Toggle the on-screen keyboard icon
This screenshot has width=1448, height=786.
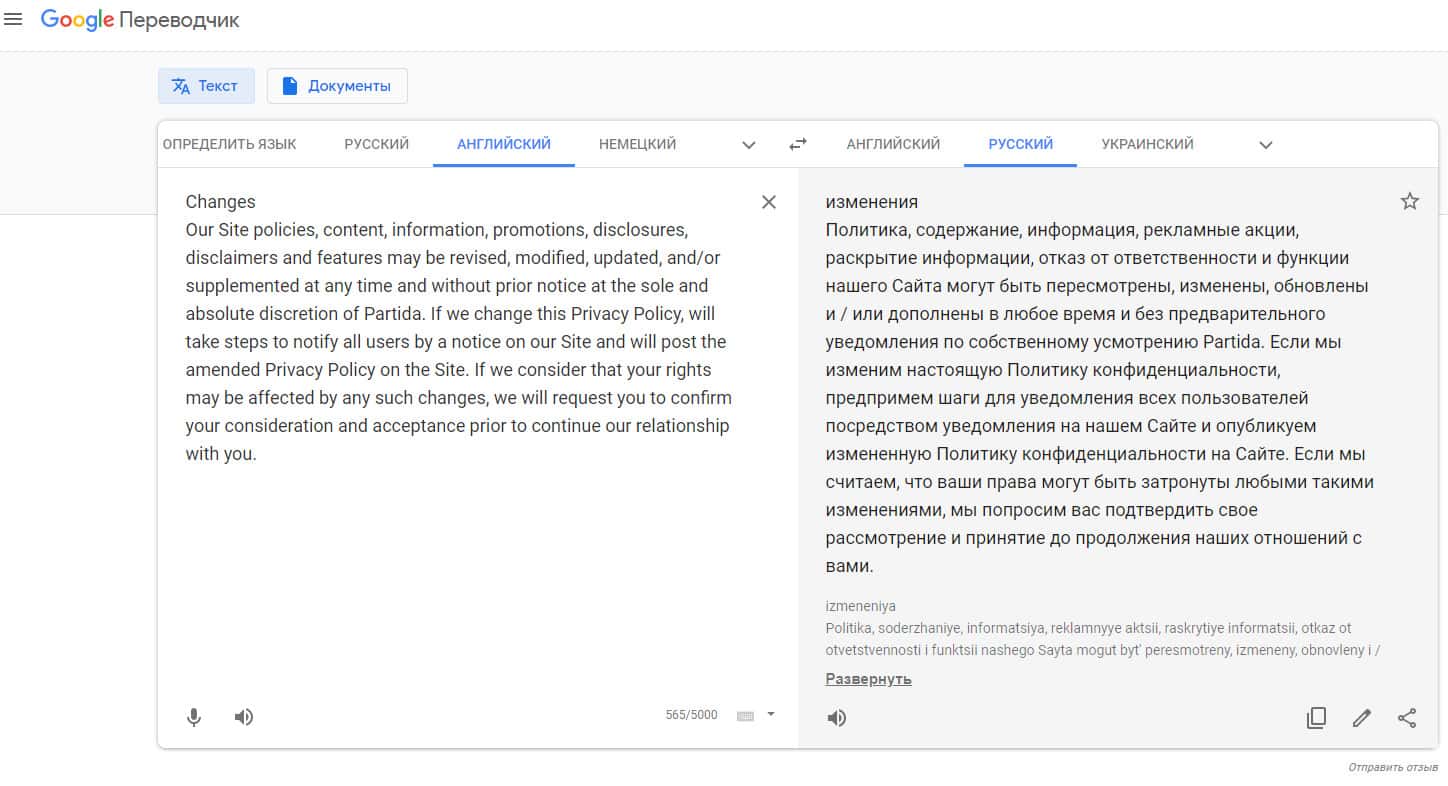745,715
